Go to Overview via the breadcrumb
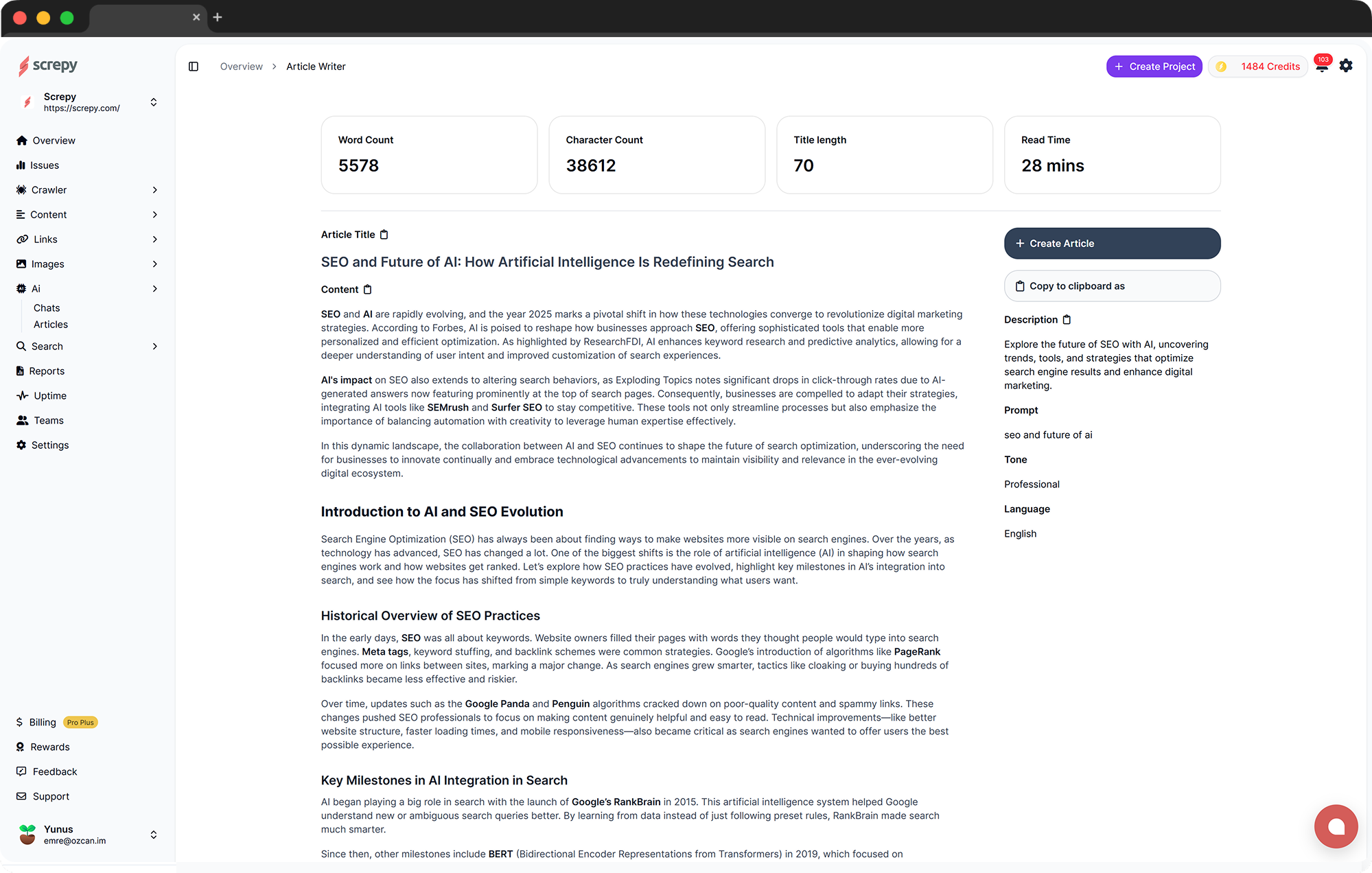The width and height of the screenshot is (1372, 873). click(241, 66)
